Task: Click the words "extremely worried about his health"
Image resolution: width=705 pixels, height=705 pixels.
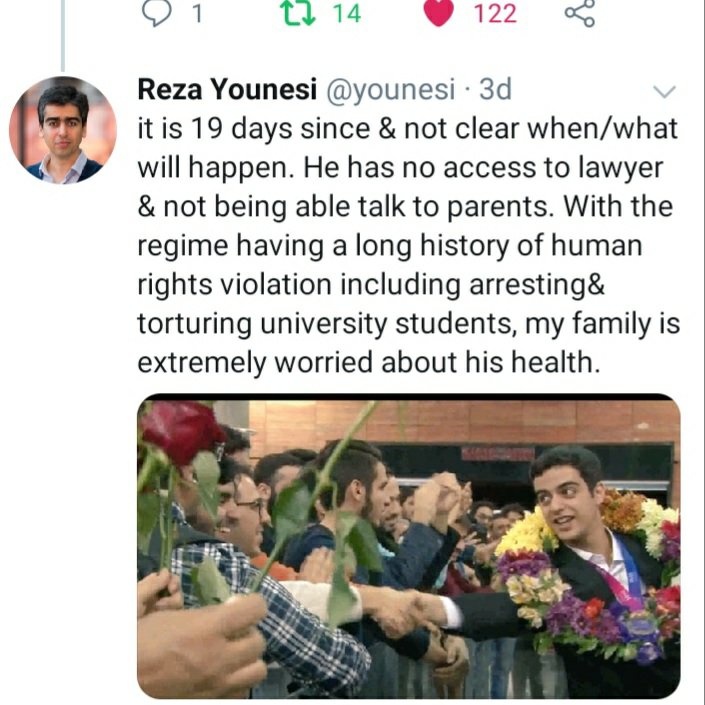Action: (368, 361)
